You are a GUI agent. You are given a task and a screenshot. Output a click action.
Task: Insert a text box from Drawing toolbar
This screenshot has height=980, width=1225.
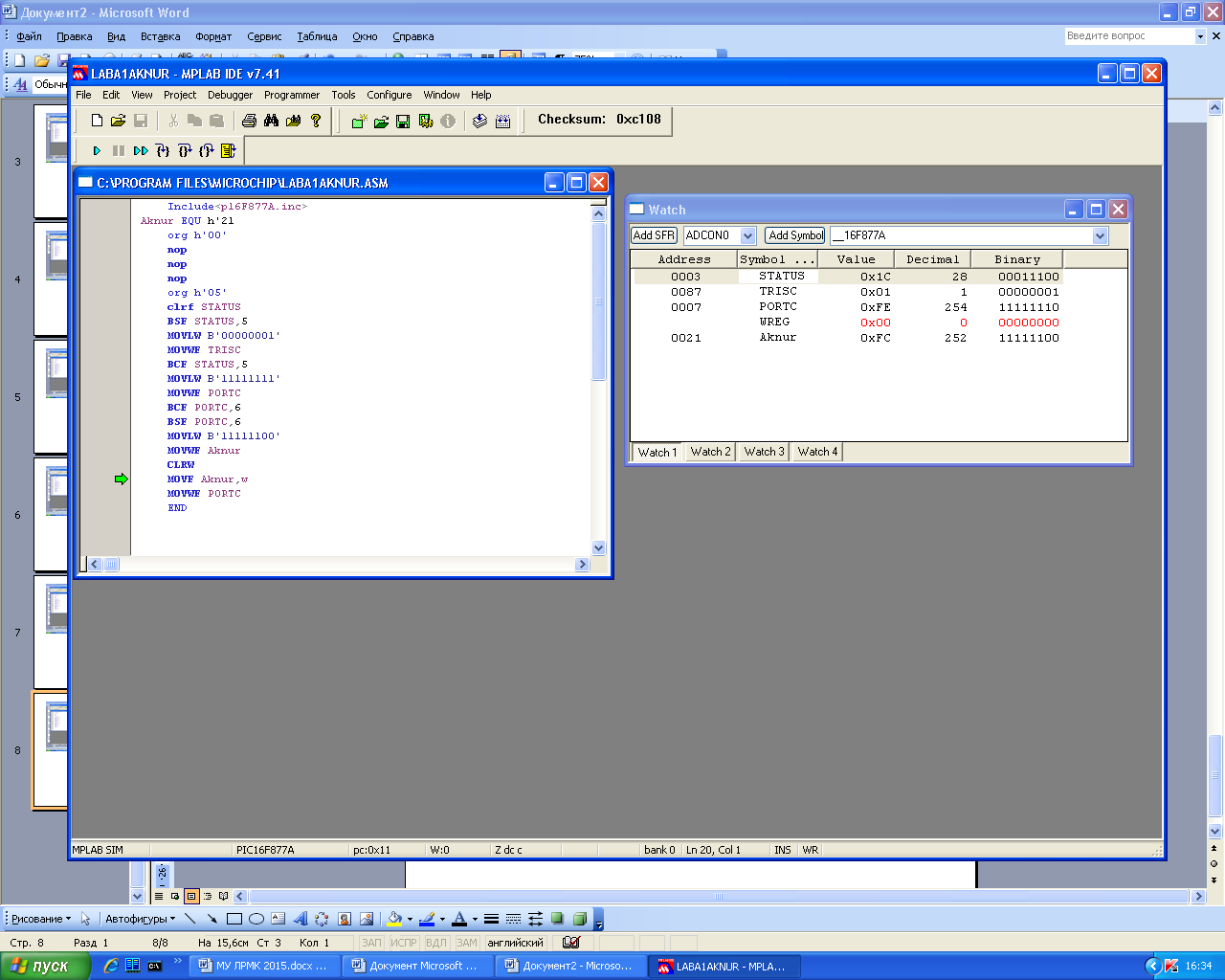[x=278, y=919]
